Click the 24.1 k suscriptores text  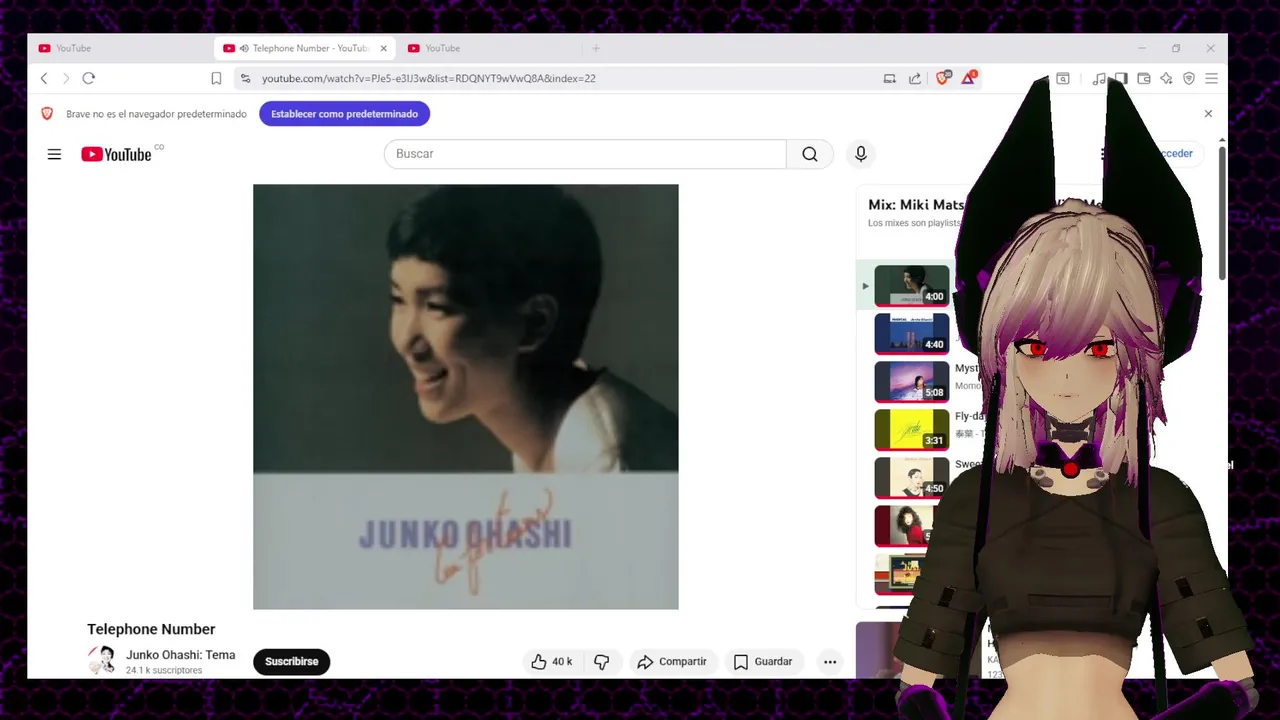coord(164,670)
